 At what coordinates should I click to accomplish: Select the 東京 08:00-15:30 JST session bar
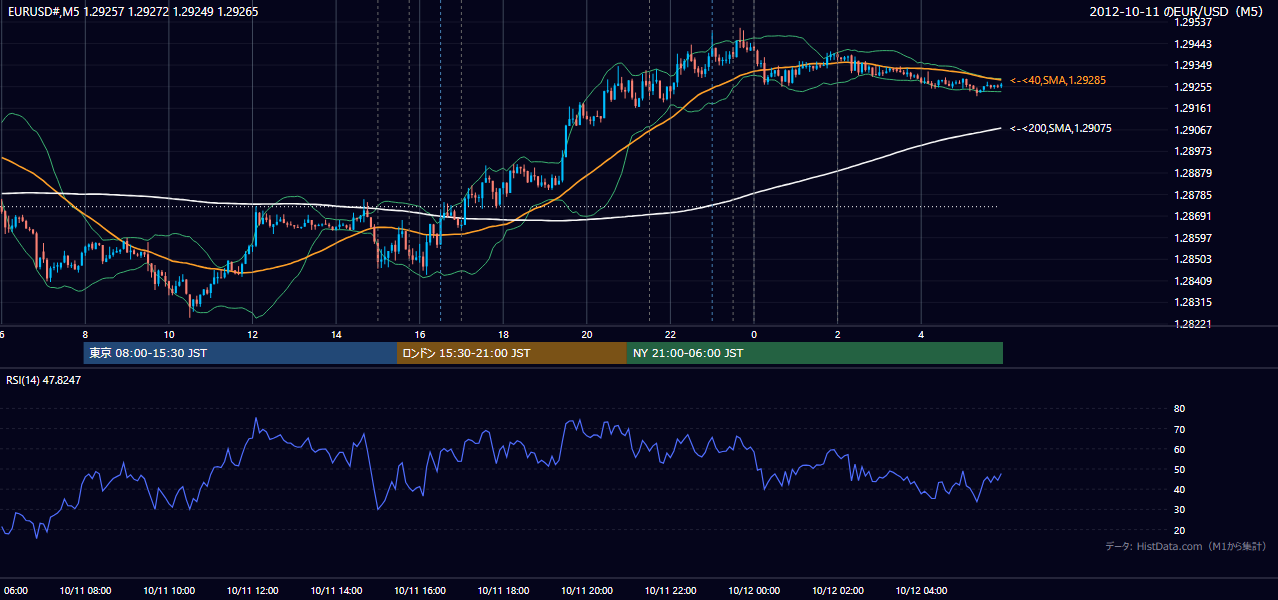[240, 353]
